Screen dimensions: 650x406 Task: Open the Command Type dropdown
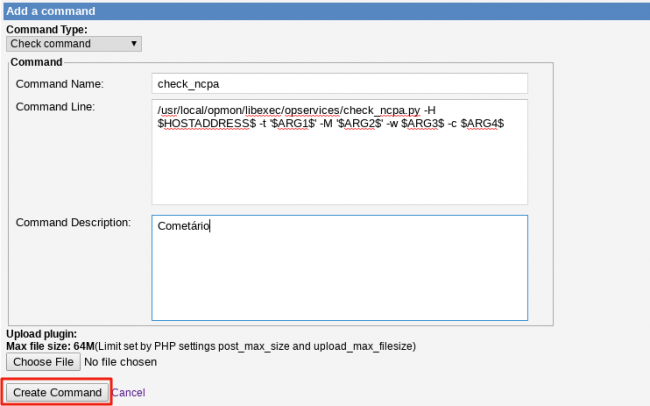pyautogui.click(x=73, y=44)
